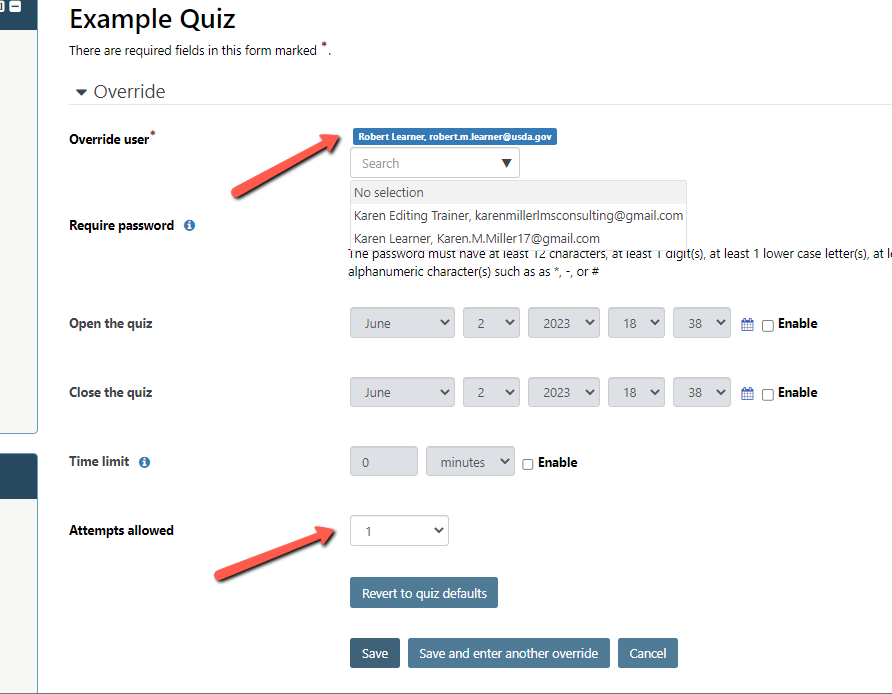Open the Open the quiz month dropdown
Image resolution: width=892 pixels, height=694 pixels.
(401, 324)
